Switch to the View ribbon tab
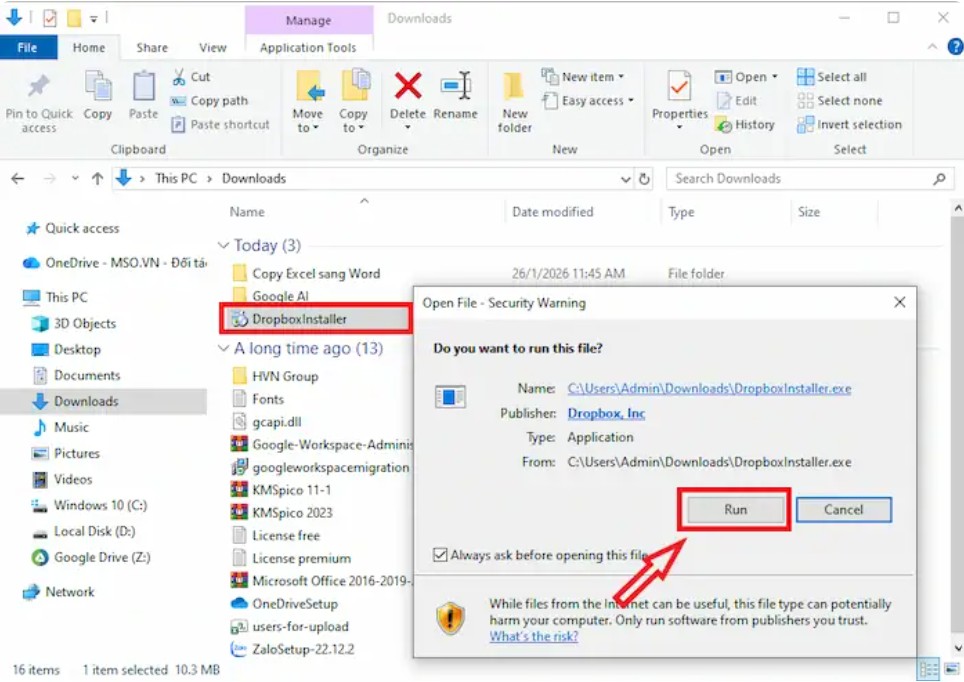Image resolution: width=964 pixels, height=682 pixels. 213,47
